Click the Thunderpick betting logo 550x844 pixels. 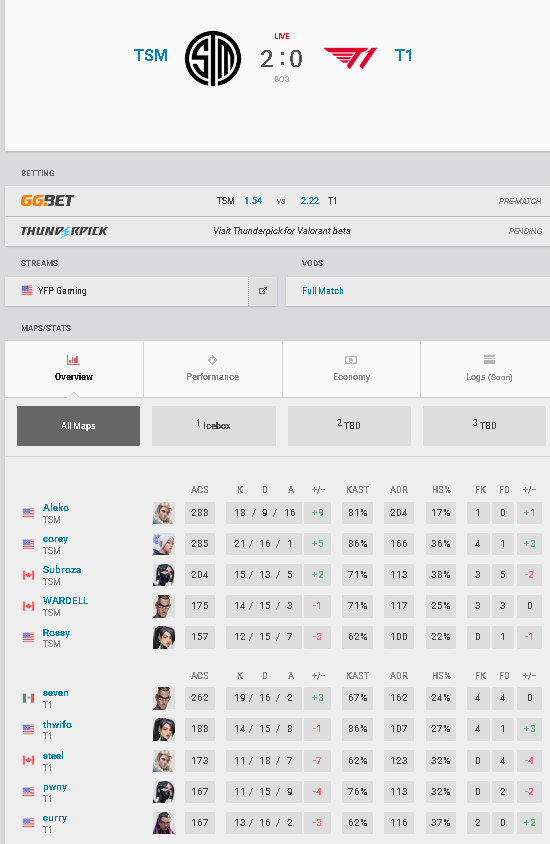pyautogui.click(x=64, y=231)
